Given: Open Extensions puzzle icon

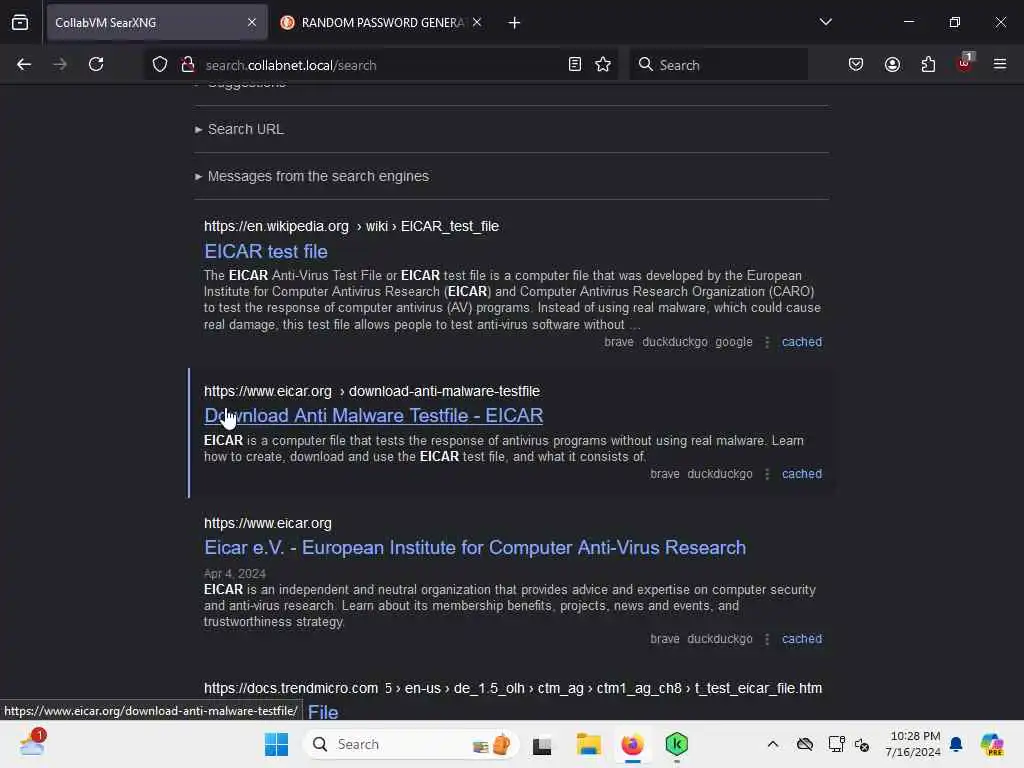Looking at the screenshot, I should (x=928, y=65).
